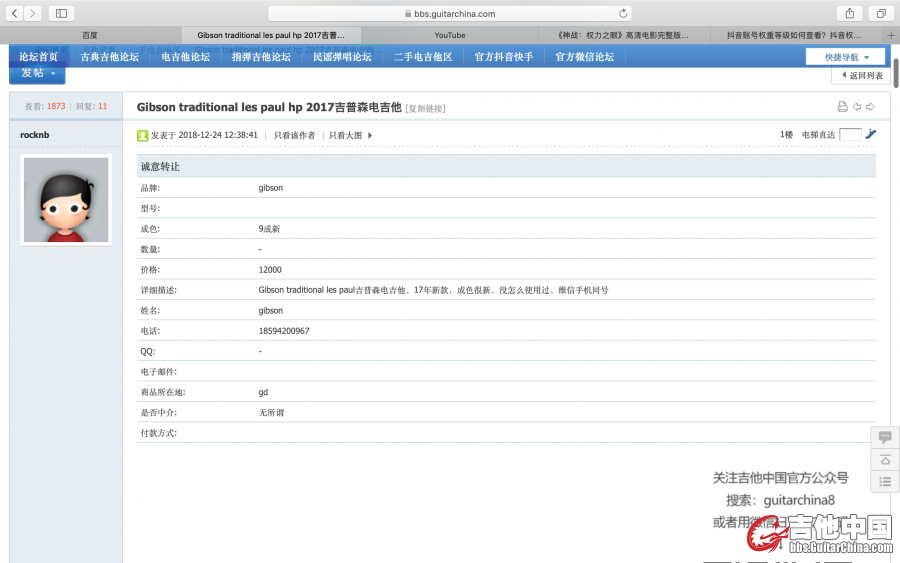Reload the page with the refresh icon
The image size is (900, 563).
tap(623, 13)
